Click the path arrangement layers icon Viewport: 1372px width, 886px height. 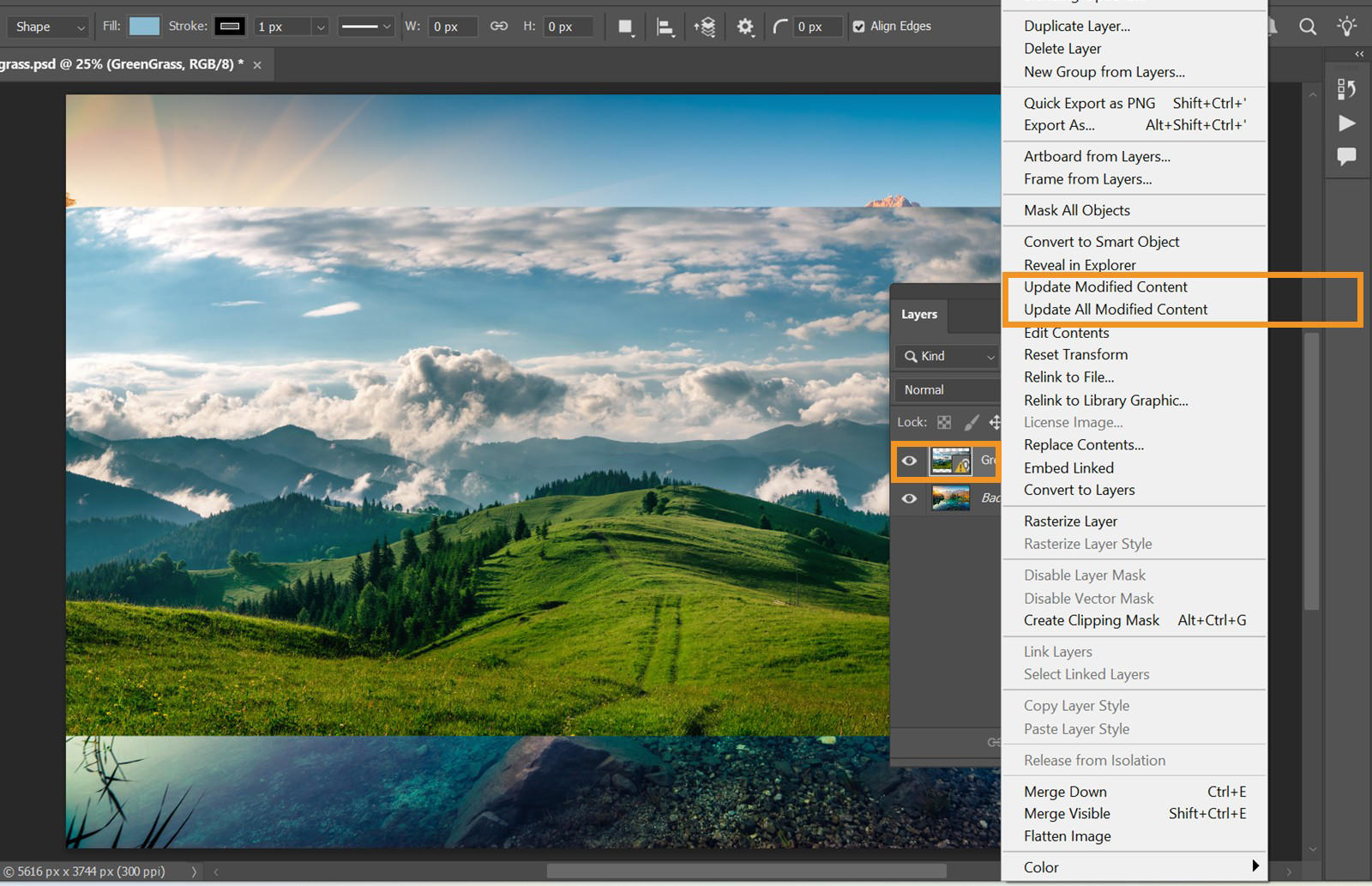point(705,27)
